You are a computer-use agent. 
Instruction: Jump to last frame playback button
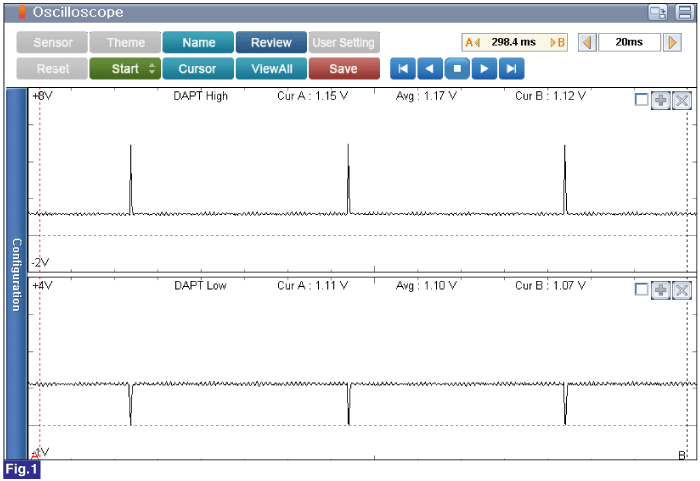pyautogui.click(x=512, y=69)
